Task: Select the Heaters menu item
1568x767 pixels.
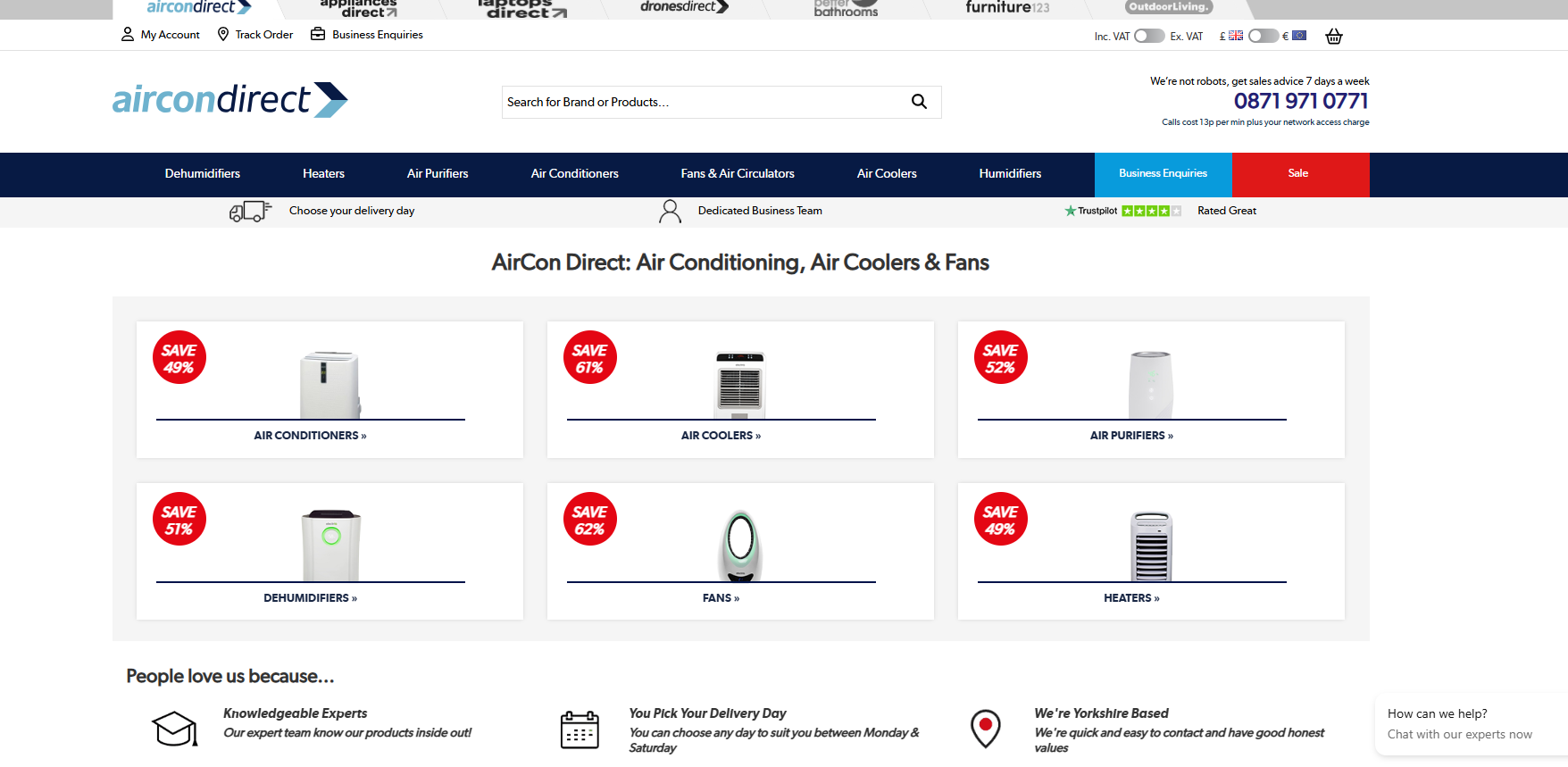Action: coord(323,174)
